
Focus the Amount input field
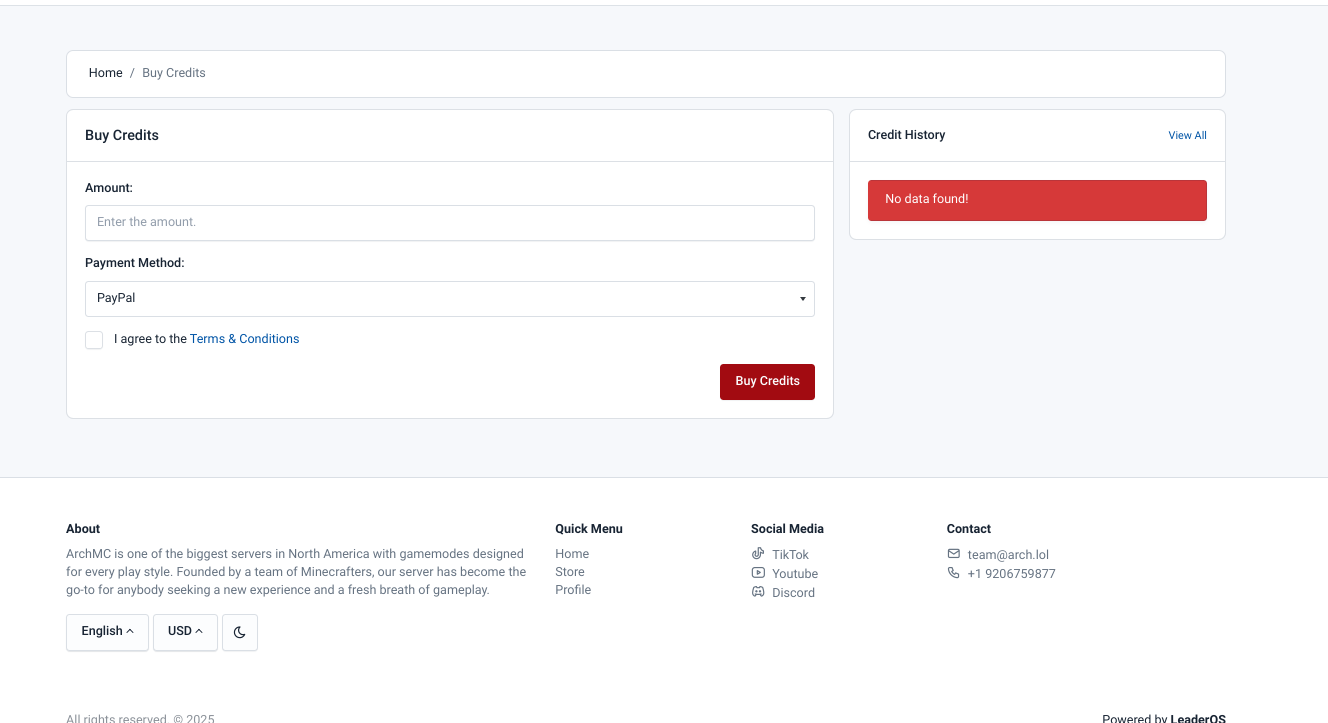450,223
